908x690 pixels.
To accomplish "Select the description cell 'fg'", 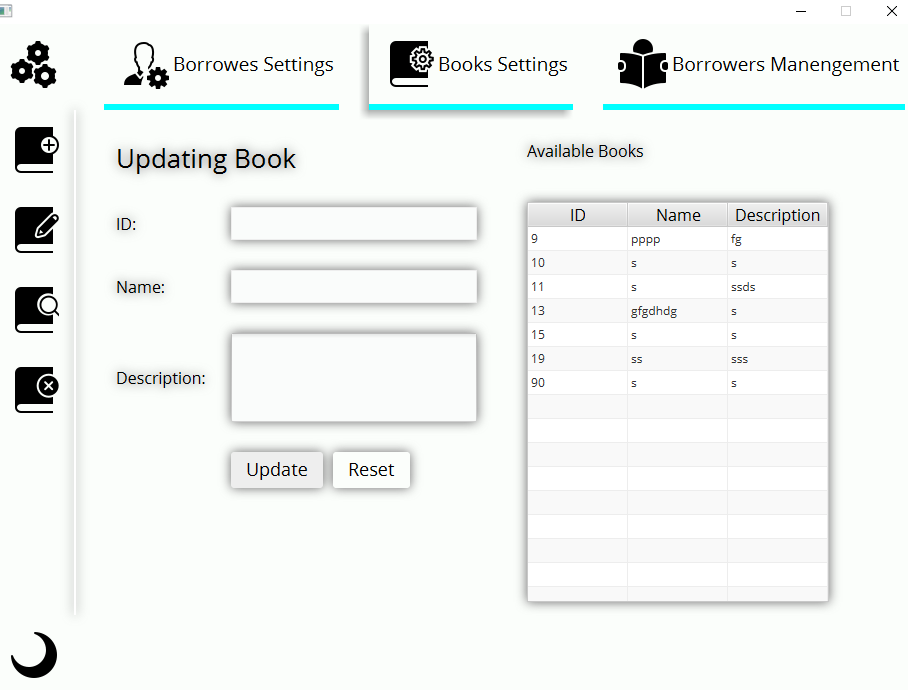I will 777,238.
